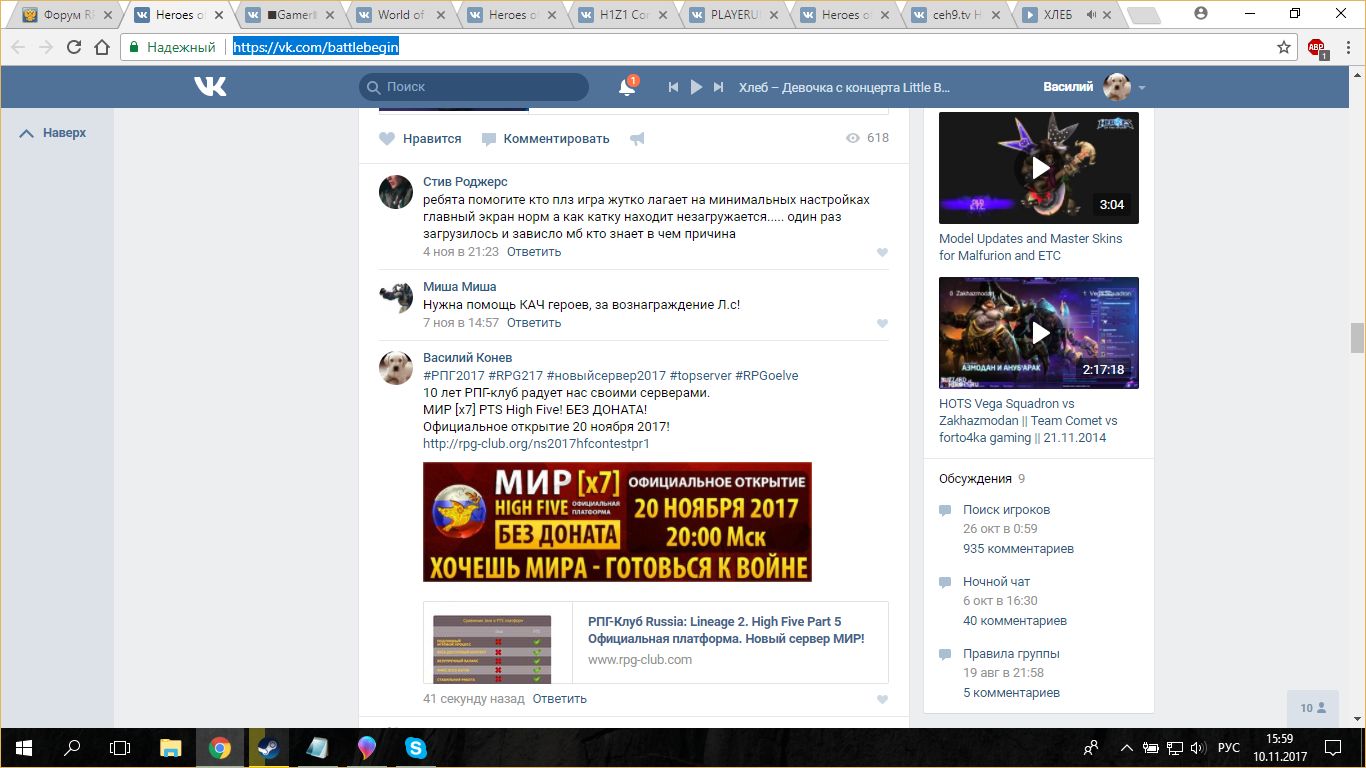Viewport: 1366px width, 768px height.
Task: Click Наверх to scroll to top
Action: click(x=54, y=133)
